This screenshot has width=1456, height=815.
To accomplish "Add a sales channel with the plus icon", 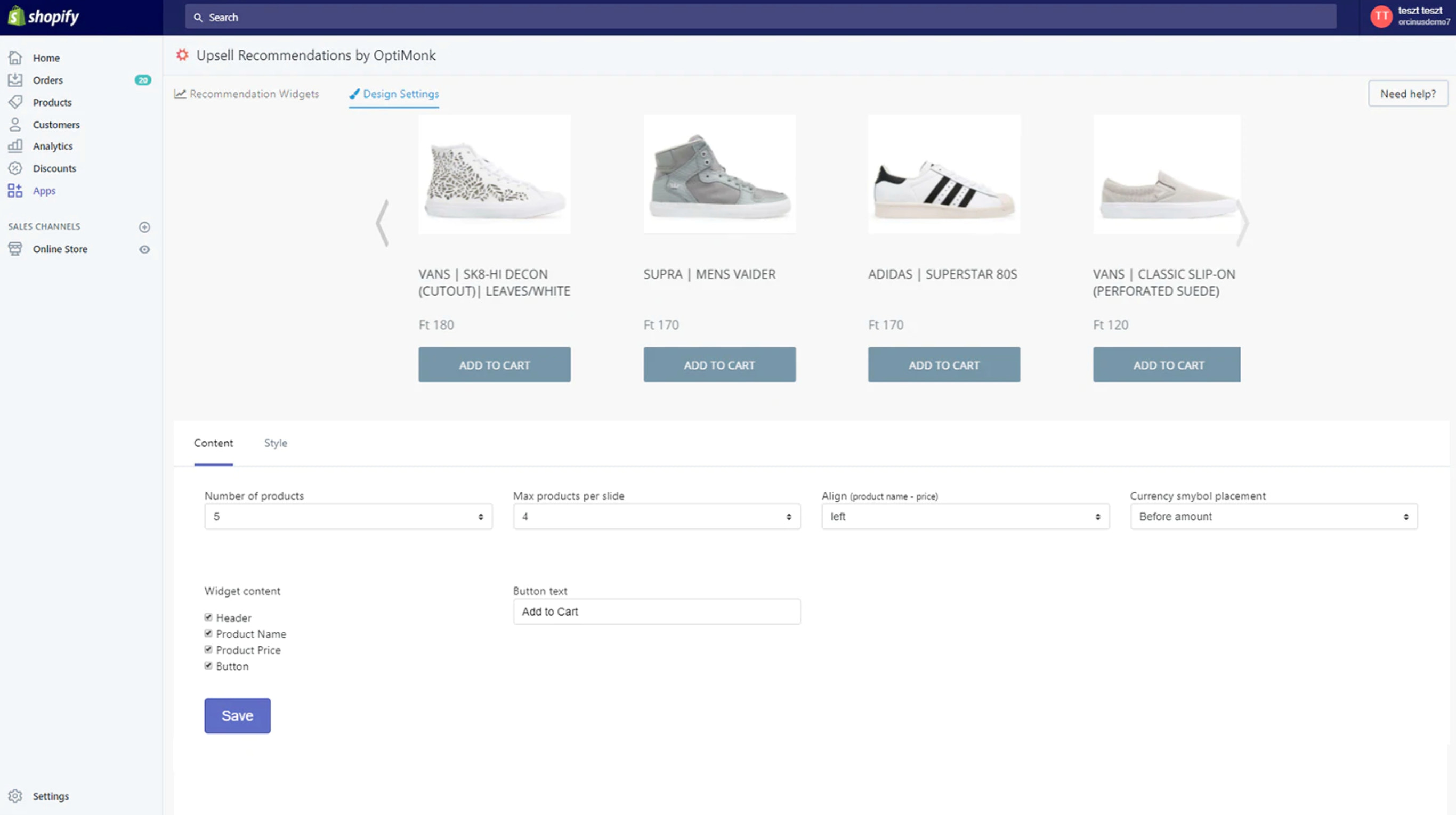I will [145, 226].
